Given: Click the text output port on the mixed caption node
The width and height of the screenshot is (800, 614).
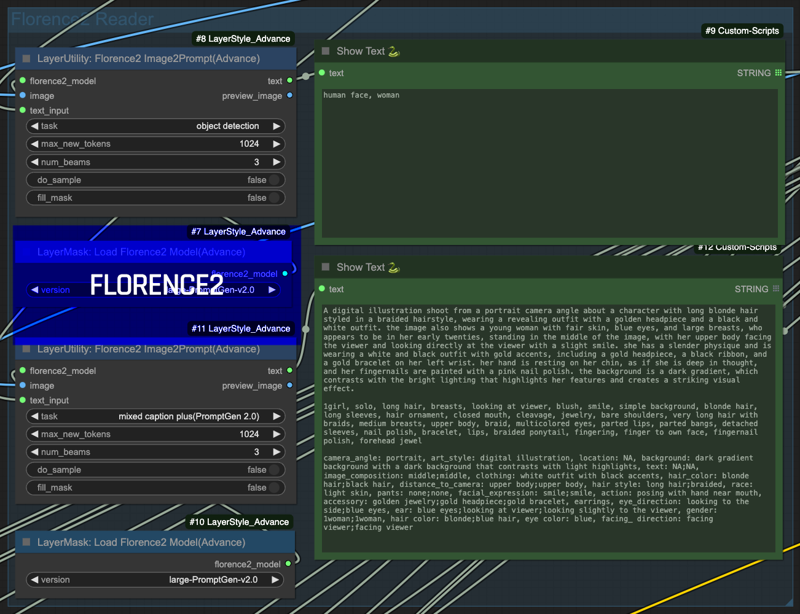Looking at the screenshot, I should click(x=290, y=371).
